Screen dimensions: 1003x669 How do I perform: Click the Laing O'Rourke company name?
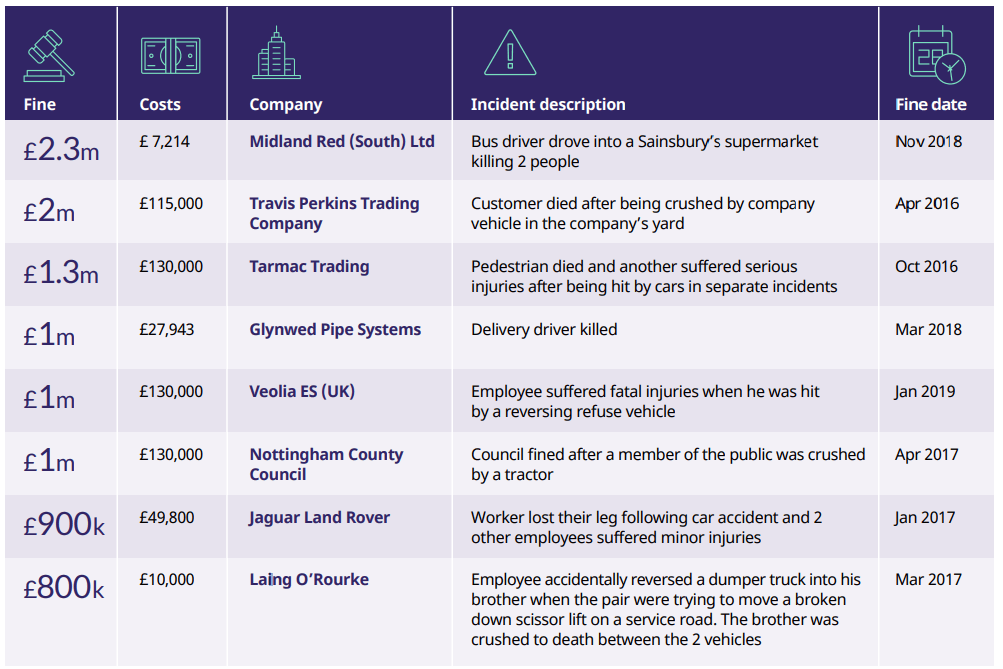pyautogui.click(x=309, y=579)
